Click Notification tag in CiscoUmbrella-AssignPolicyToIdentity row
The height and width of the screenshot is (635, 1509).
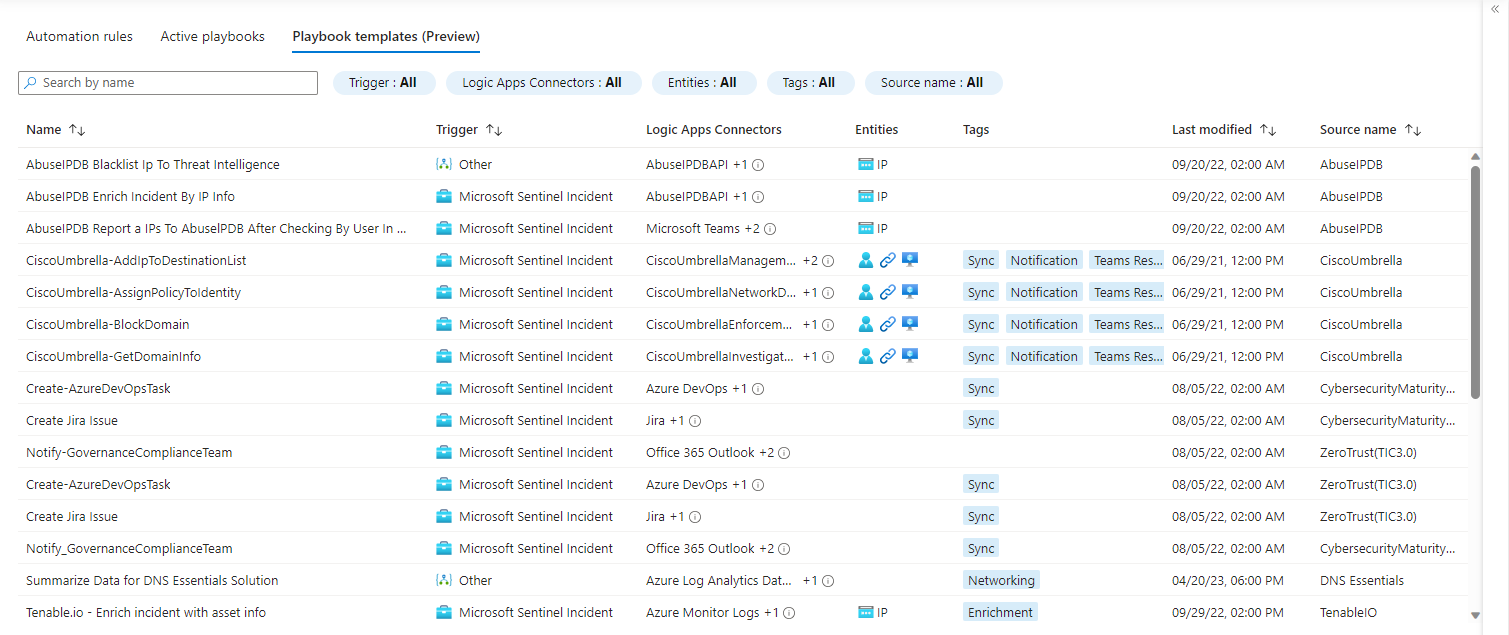pos(1044,293)
